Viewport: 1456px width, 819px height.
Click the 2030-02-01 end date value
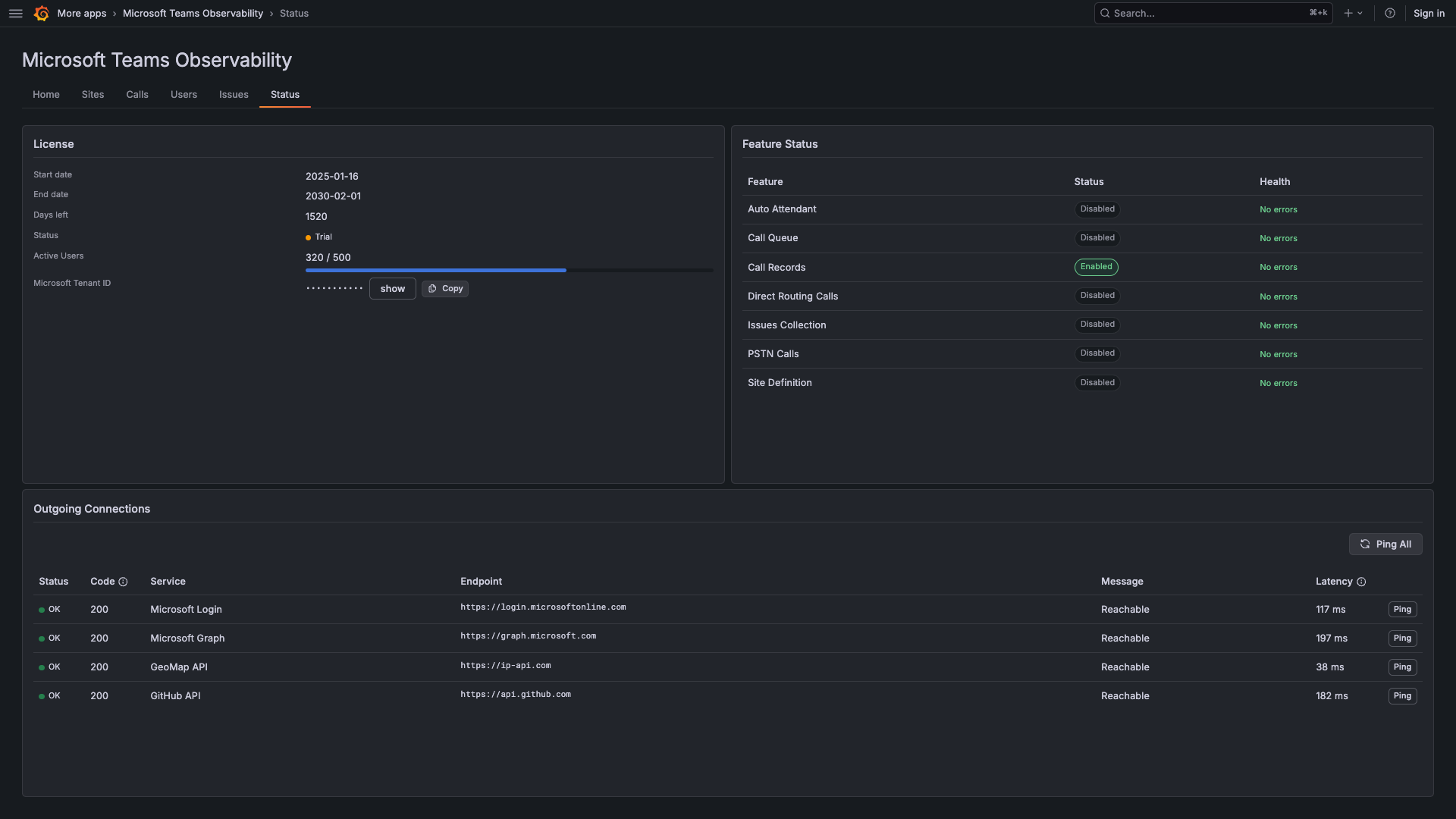pos(333,196)
